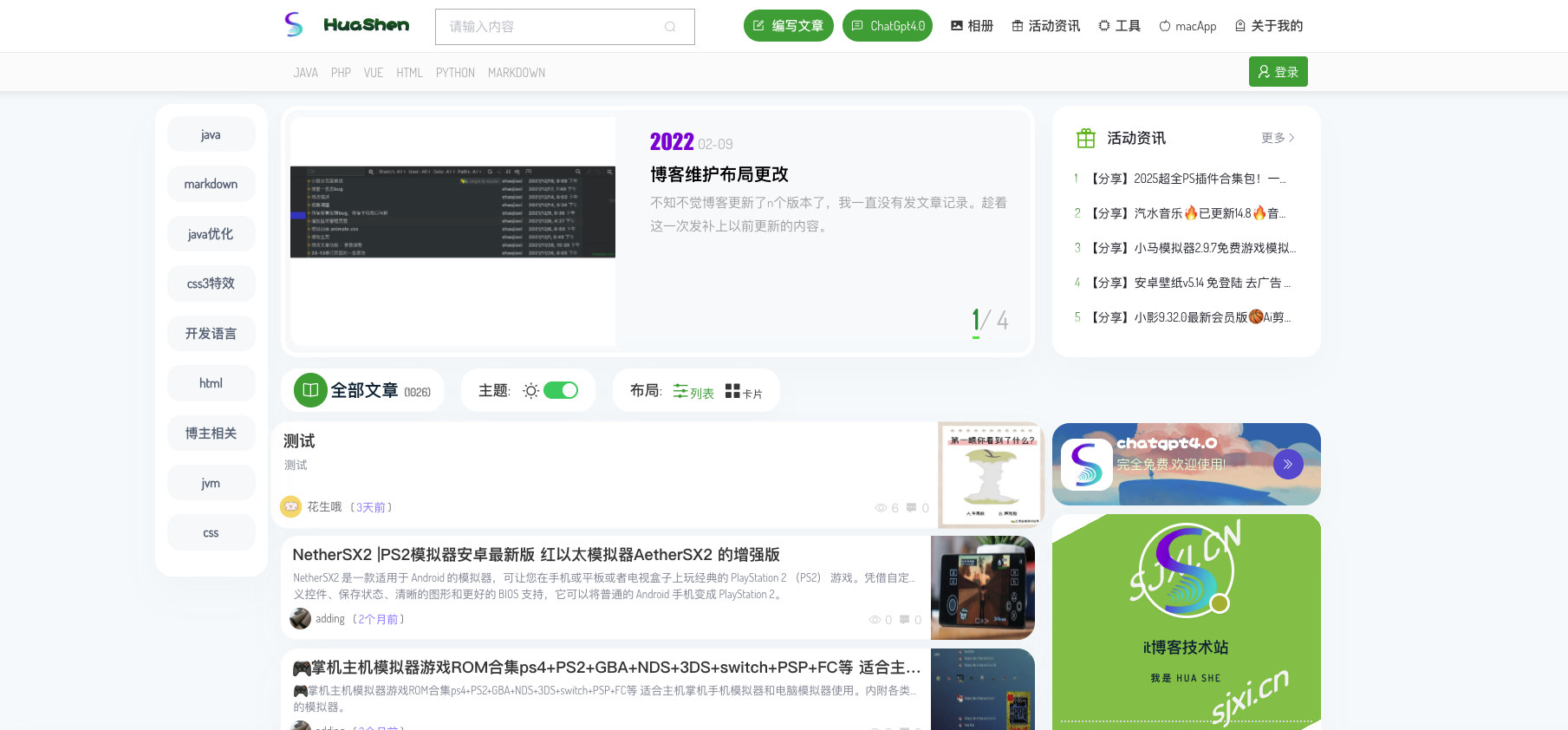Click the gift icon beside 活动资讯

point(1085,138)
